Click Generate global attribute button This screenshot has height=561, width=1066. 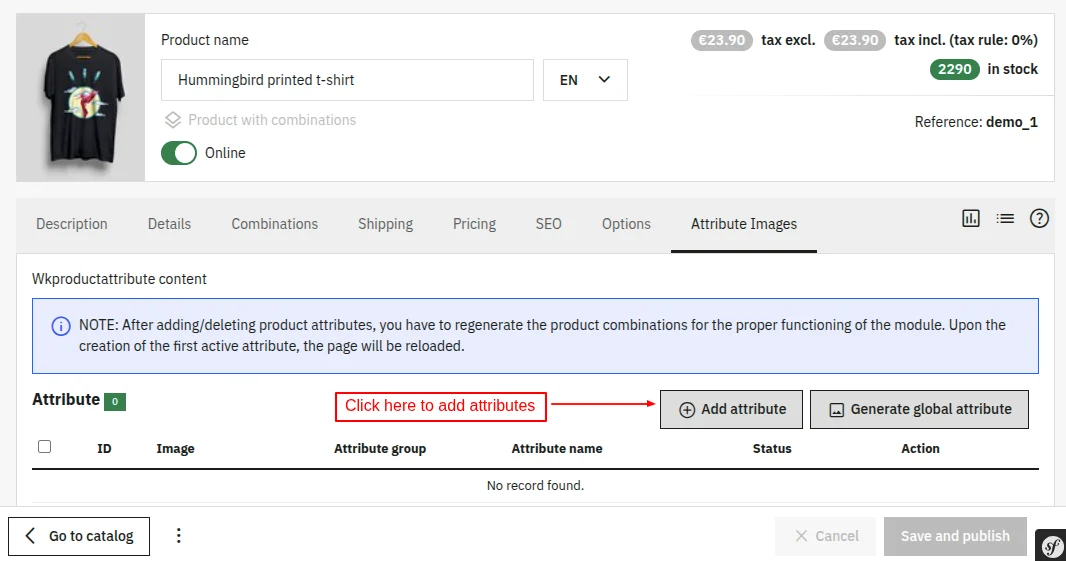(x=919, y=409)
